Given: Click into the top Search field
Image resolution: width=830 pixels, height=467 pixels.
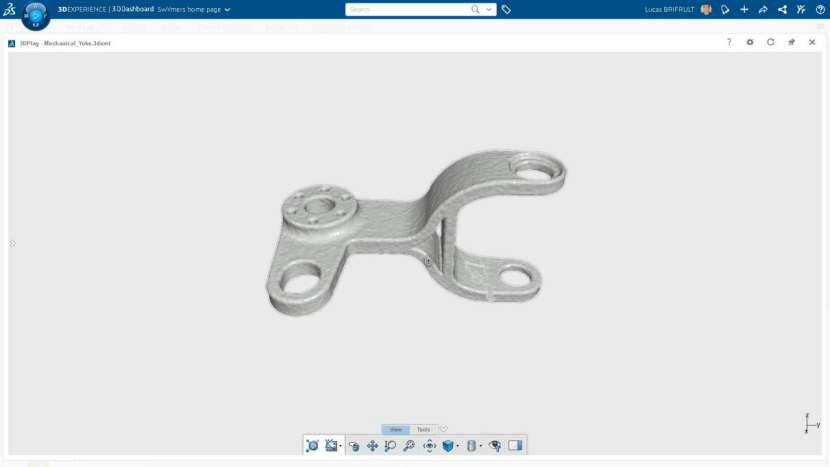Looking at the screenshot, I should (x=409, y=10).
